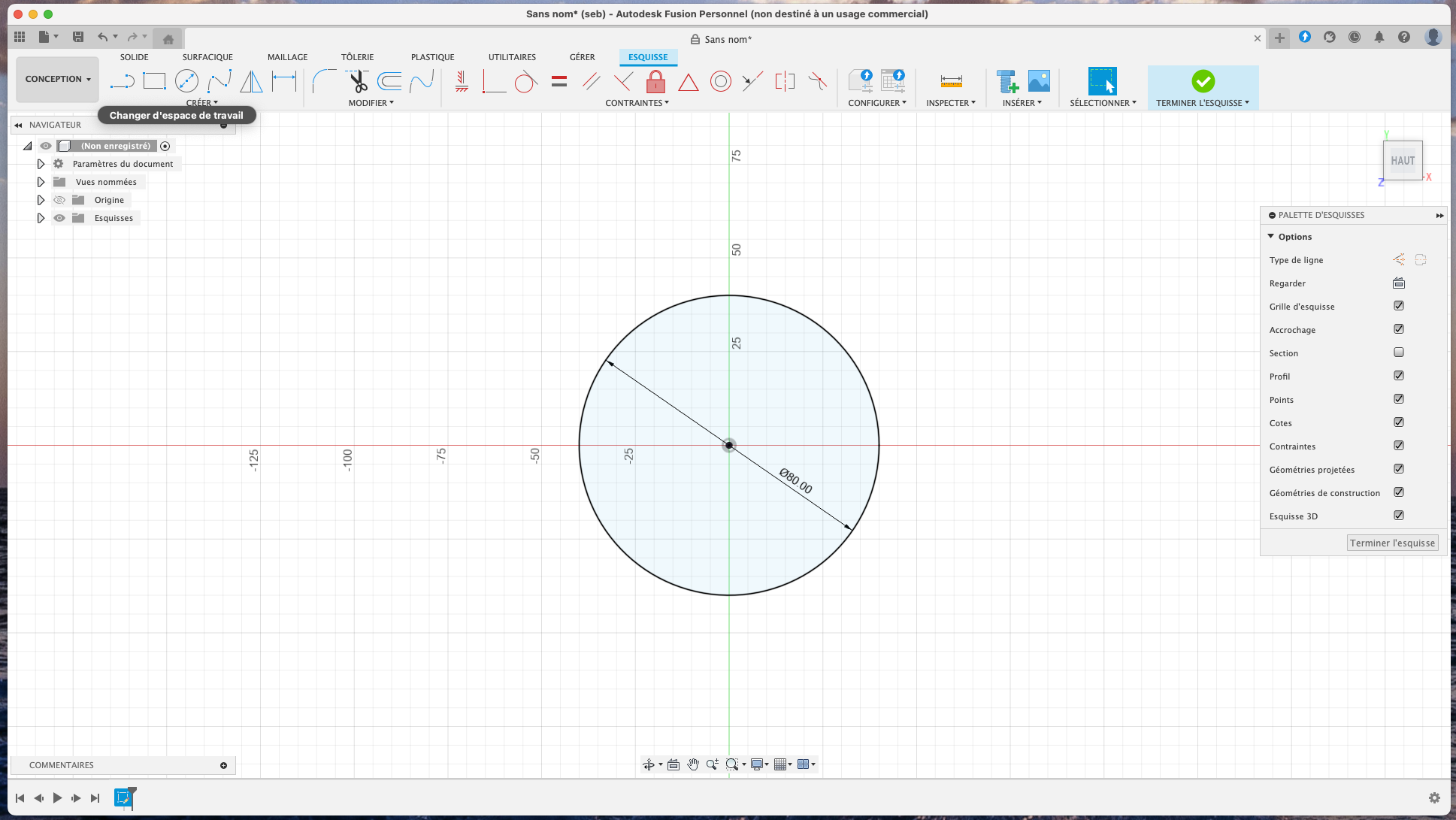Activate the Trim scissors tool
This screenshot has height=820, width=1456.
point(358,81)
